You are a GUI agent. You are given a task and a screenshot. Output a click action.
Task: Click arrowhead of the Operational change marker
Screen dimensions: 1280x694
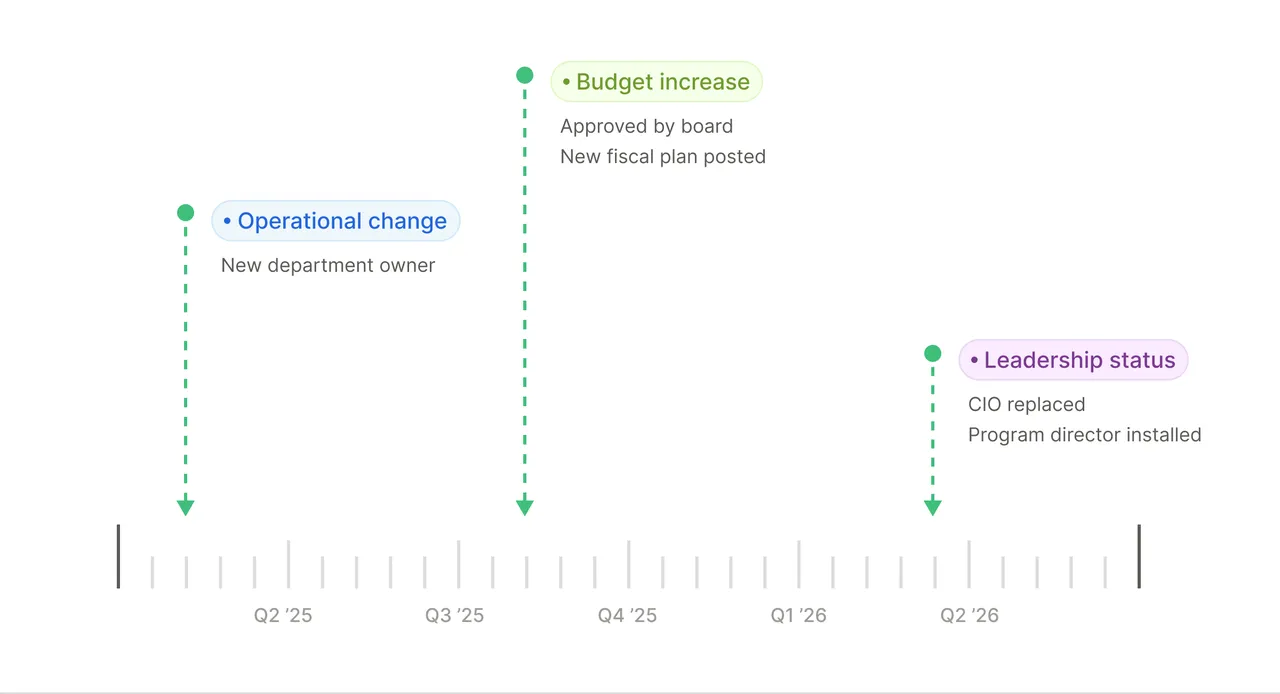tap(185, 508)
